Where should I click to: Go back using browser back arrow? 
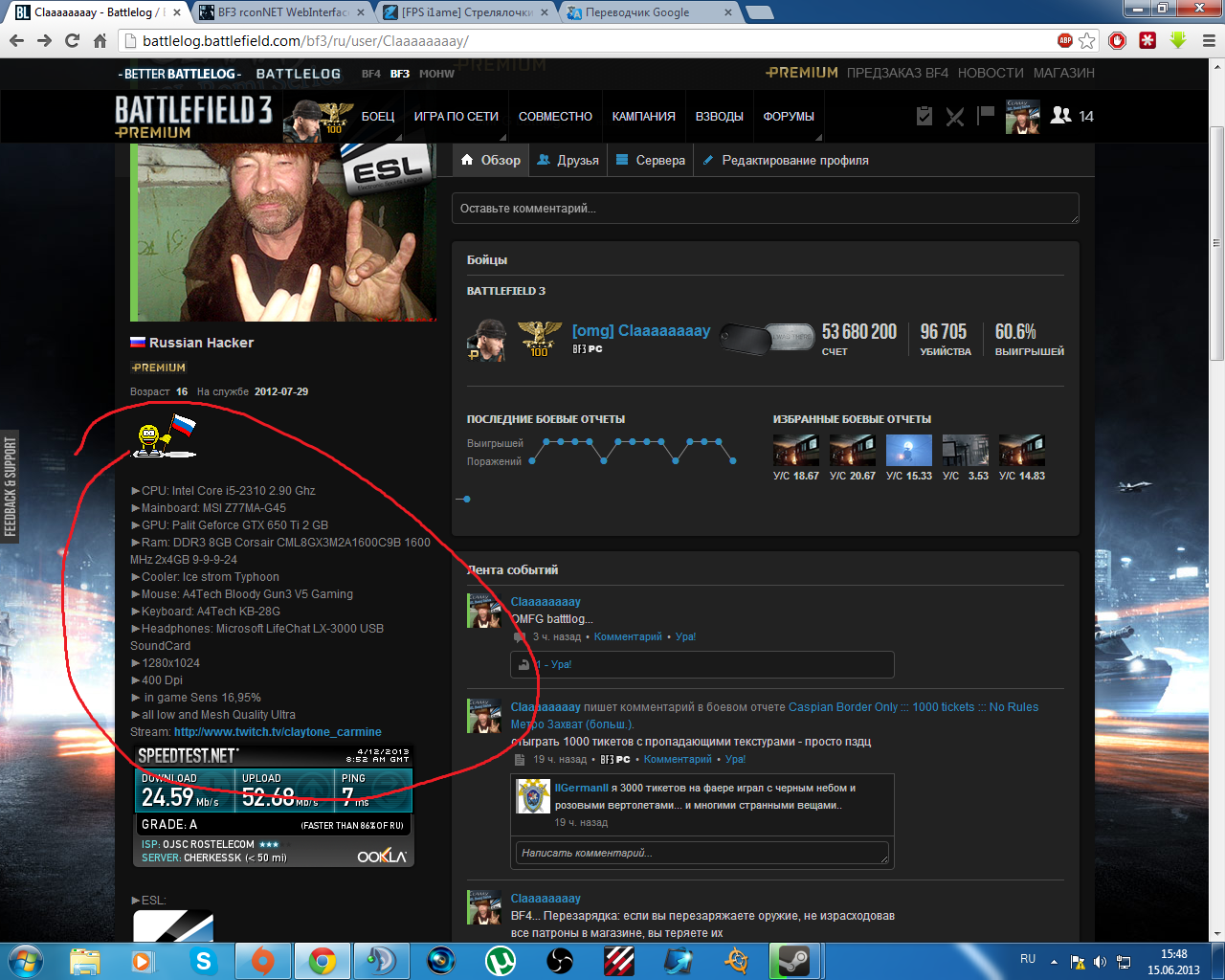coord(16,41)
